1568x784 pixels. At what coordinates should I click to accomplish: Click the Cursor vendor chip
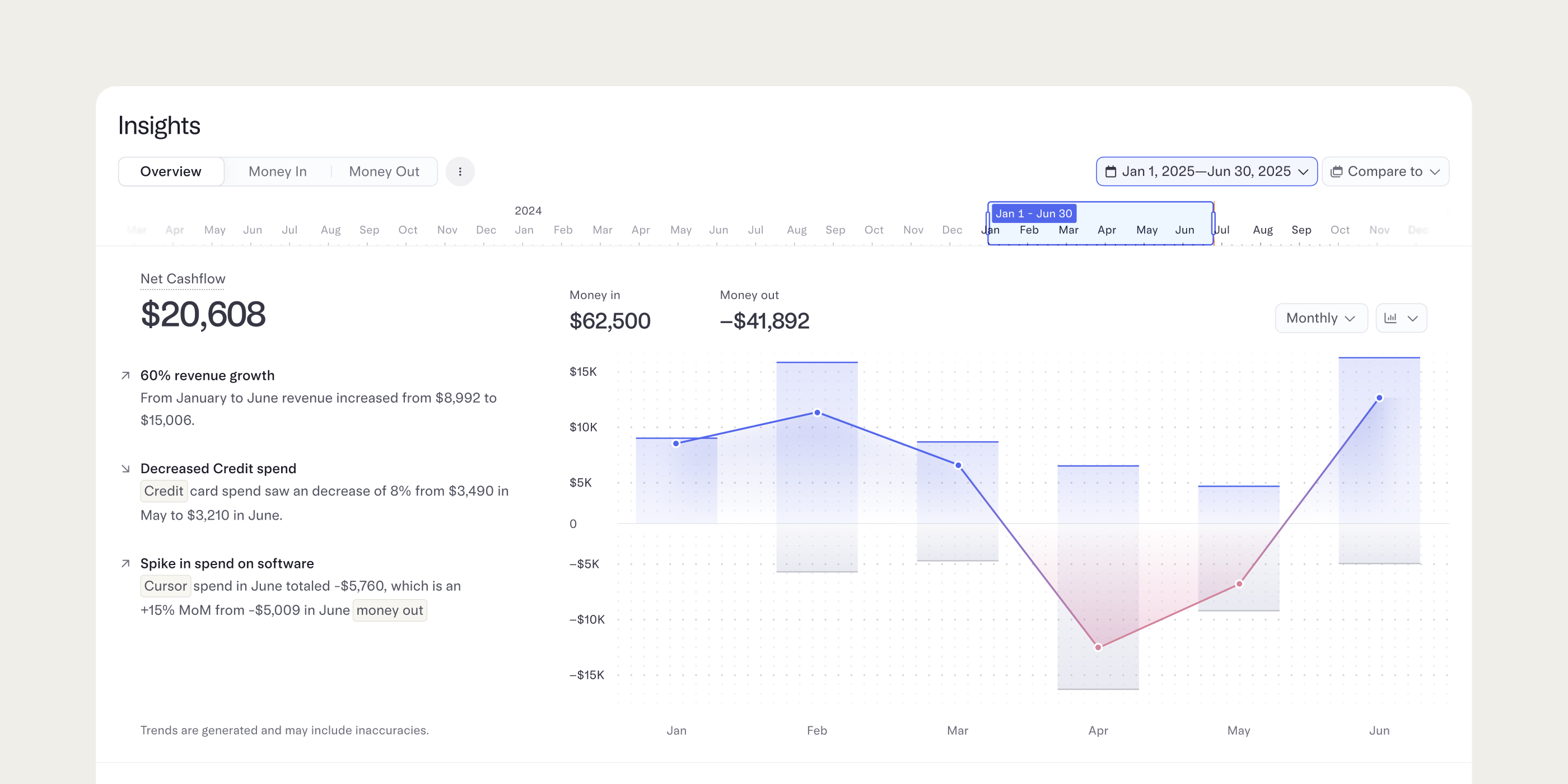(165, 586)
